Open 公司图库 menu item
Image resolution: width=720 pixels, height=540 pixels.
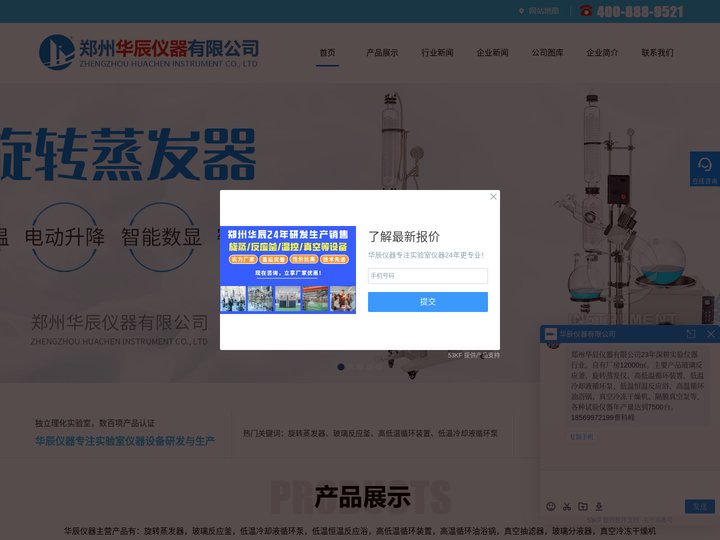coord(547,52)
